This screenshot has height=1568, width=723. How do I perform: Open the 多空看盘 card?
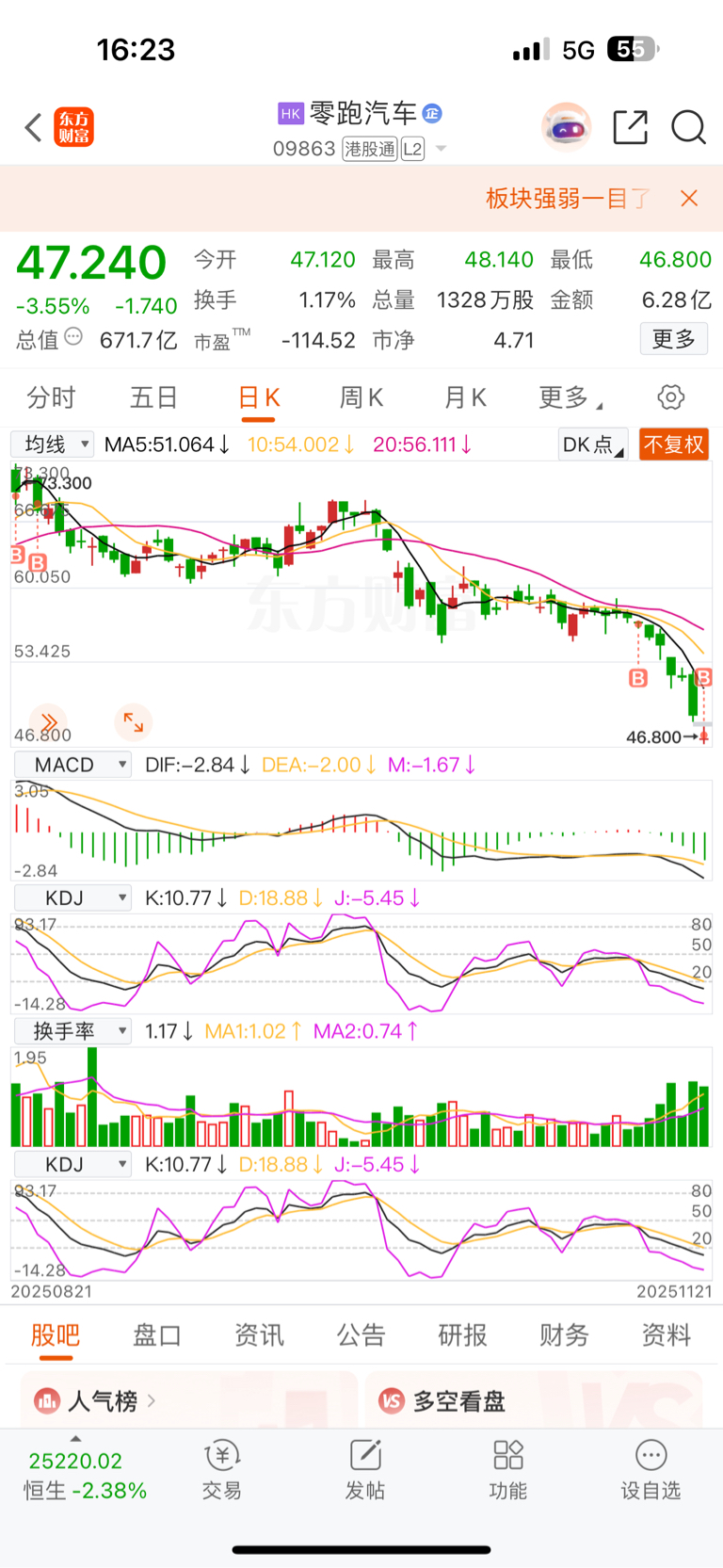tap(534, 1400)
